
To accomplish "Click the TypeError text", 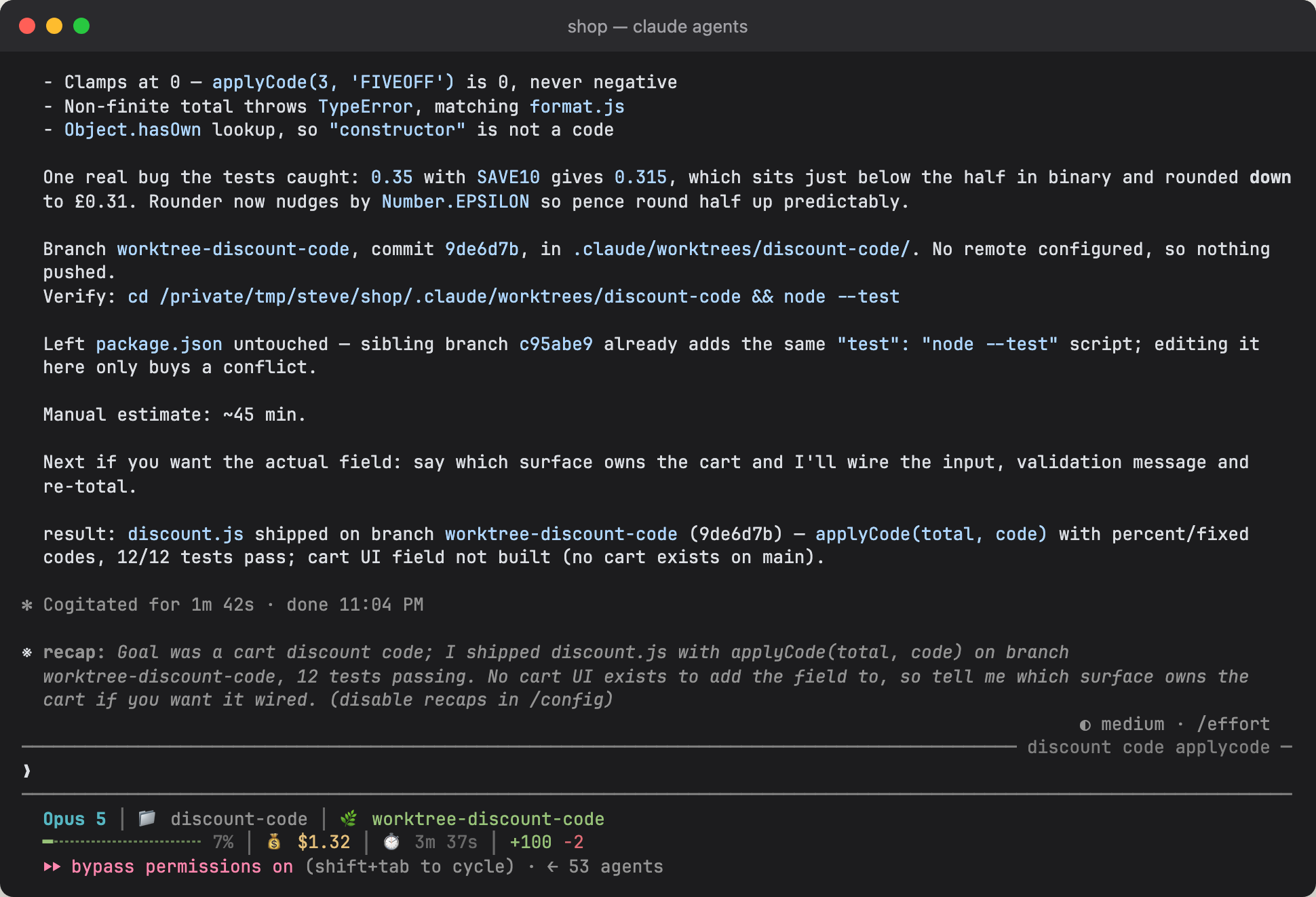I will (366, 107).
